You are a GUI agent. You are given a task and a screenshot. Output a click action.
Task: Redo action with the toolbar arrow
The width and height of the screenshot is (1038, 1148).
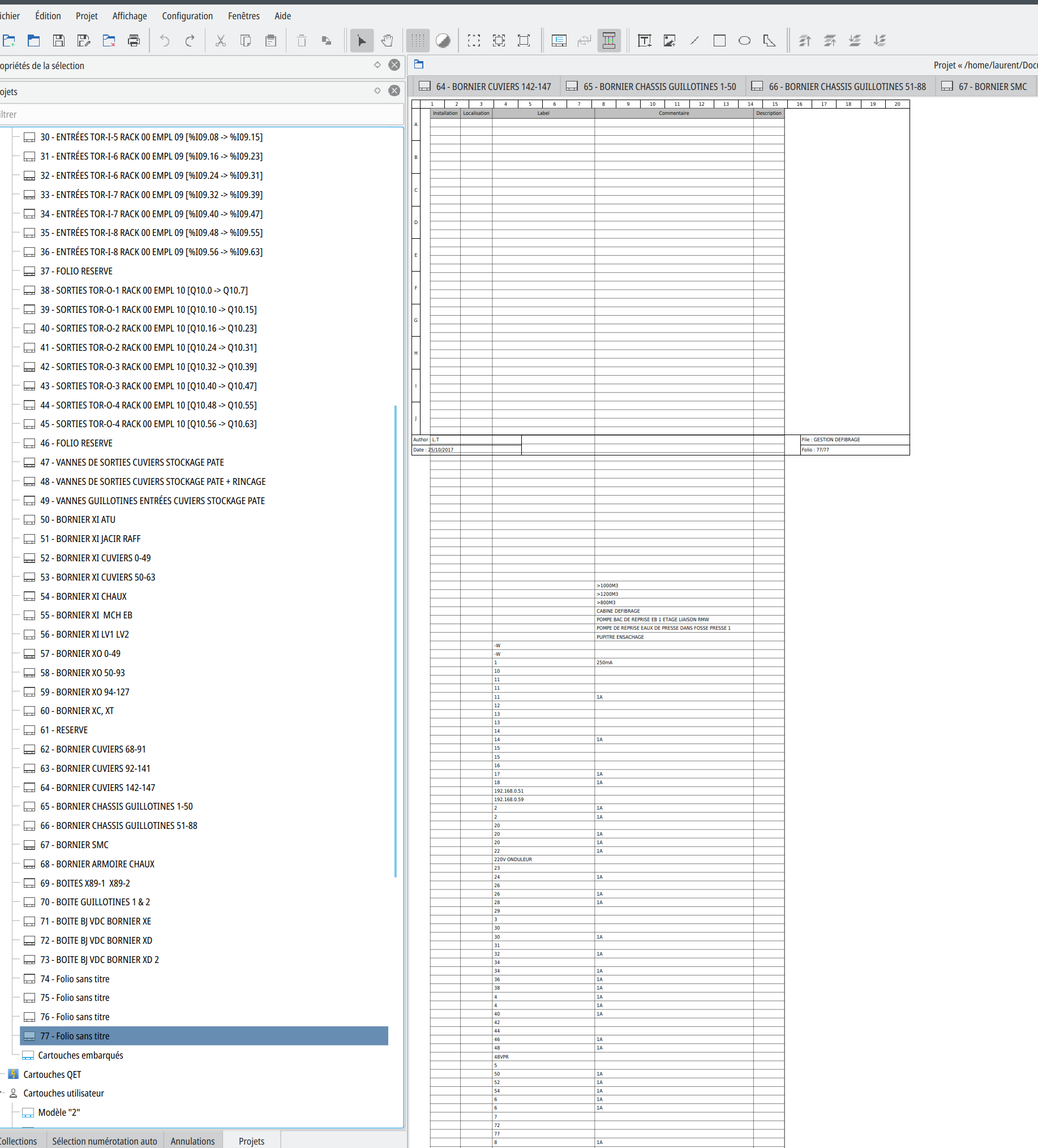point(190,40)
